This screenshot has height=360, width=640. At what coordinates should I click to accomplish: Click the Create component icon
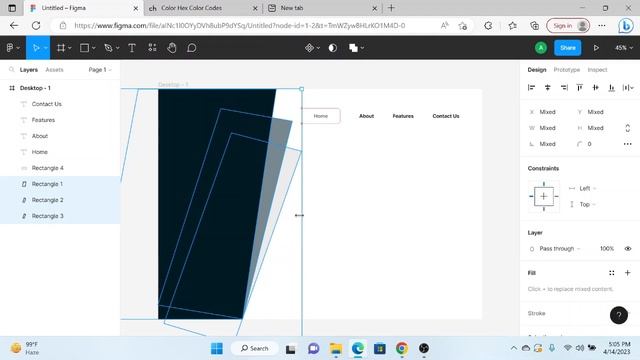(x=309, y=48)
